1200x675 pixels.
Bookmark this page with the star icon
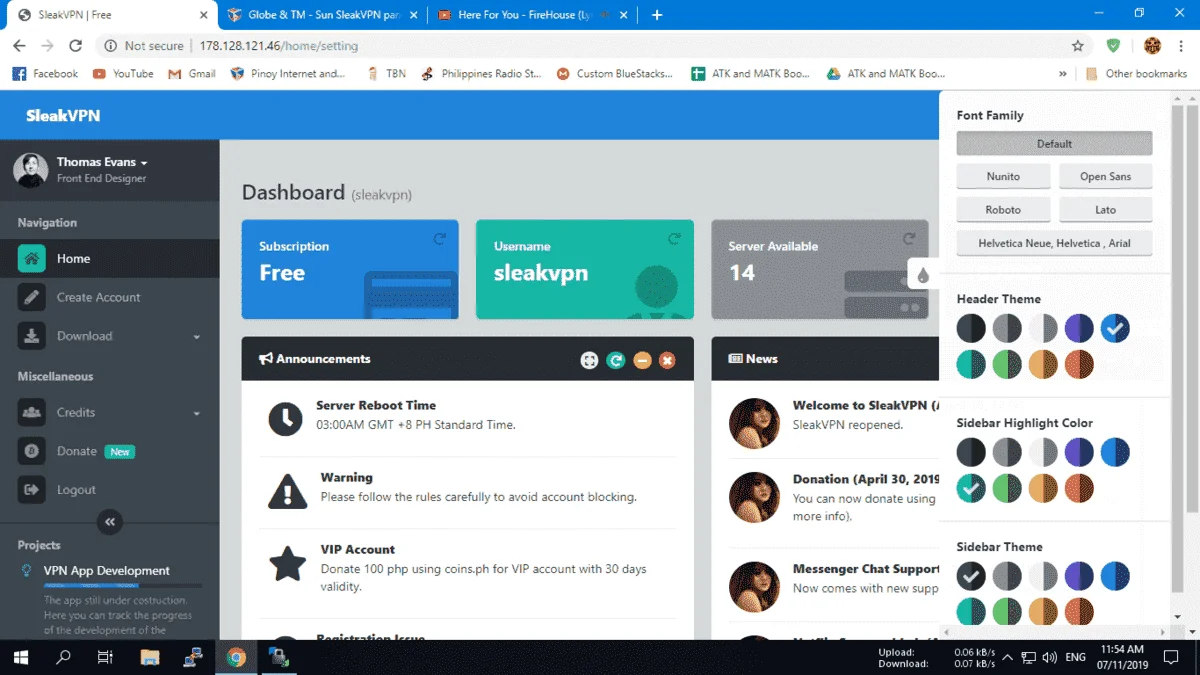point(1077,46)
